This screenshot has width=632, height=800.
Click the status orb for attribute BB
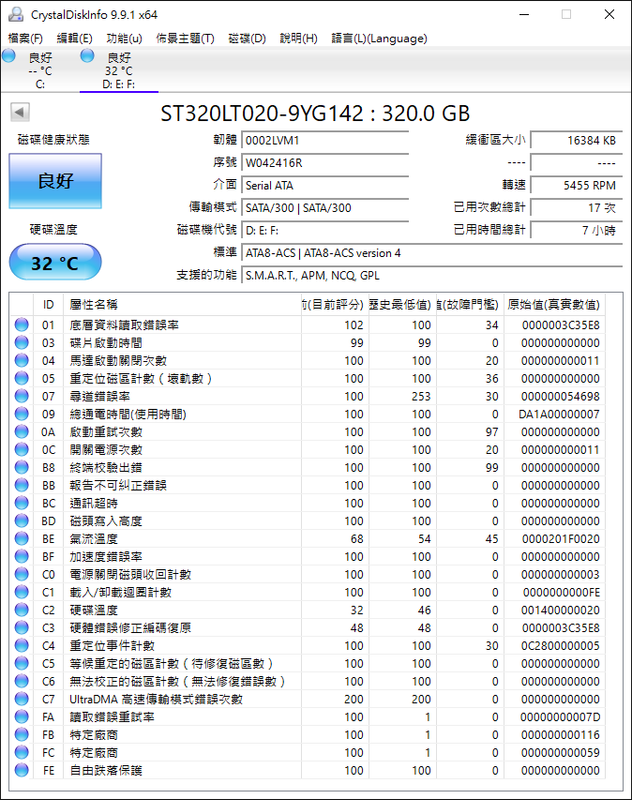22,485
